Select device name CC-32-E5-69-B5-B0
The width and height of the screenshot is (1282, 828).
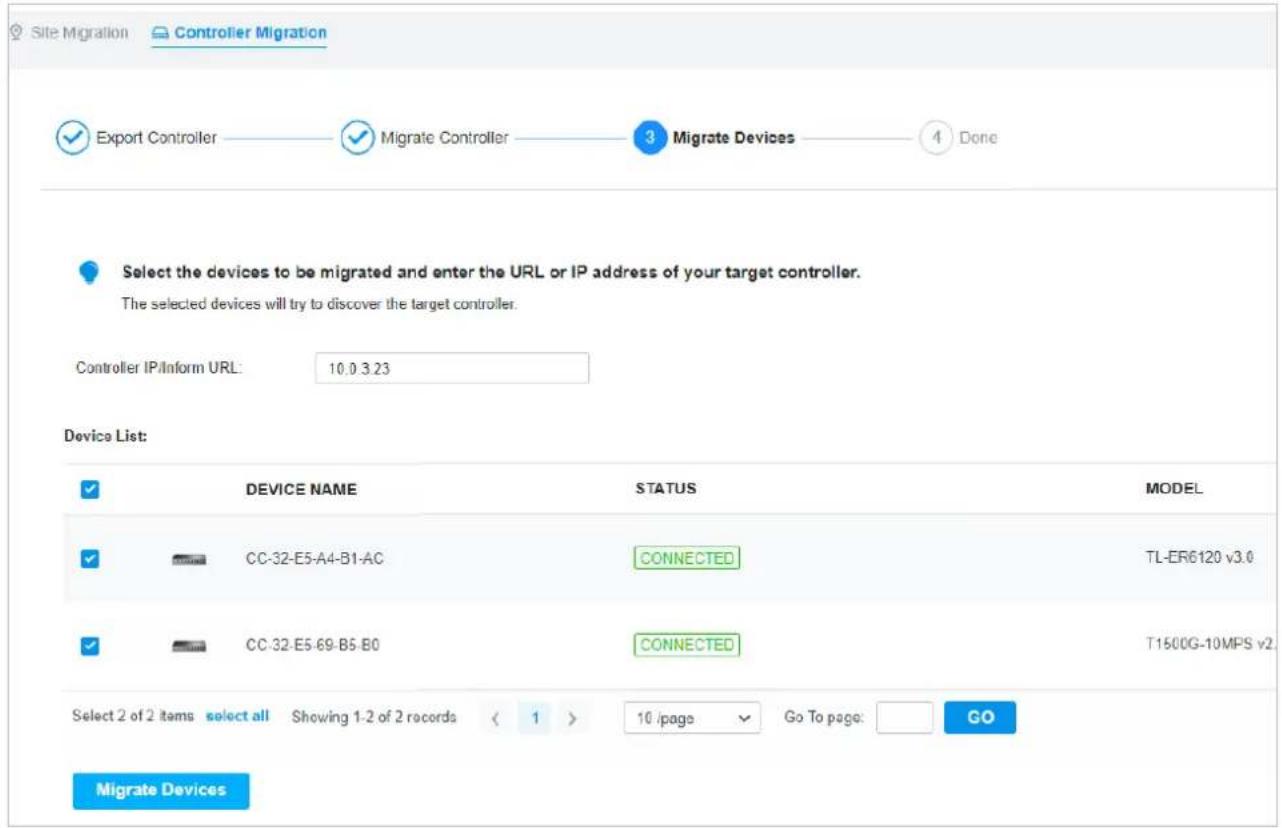313,646
